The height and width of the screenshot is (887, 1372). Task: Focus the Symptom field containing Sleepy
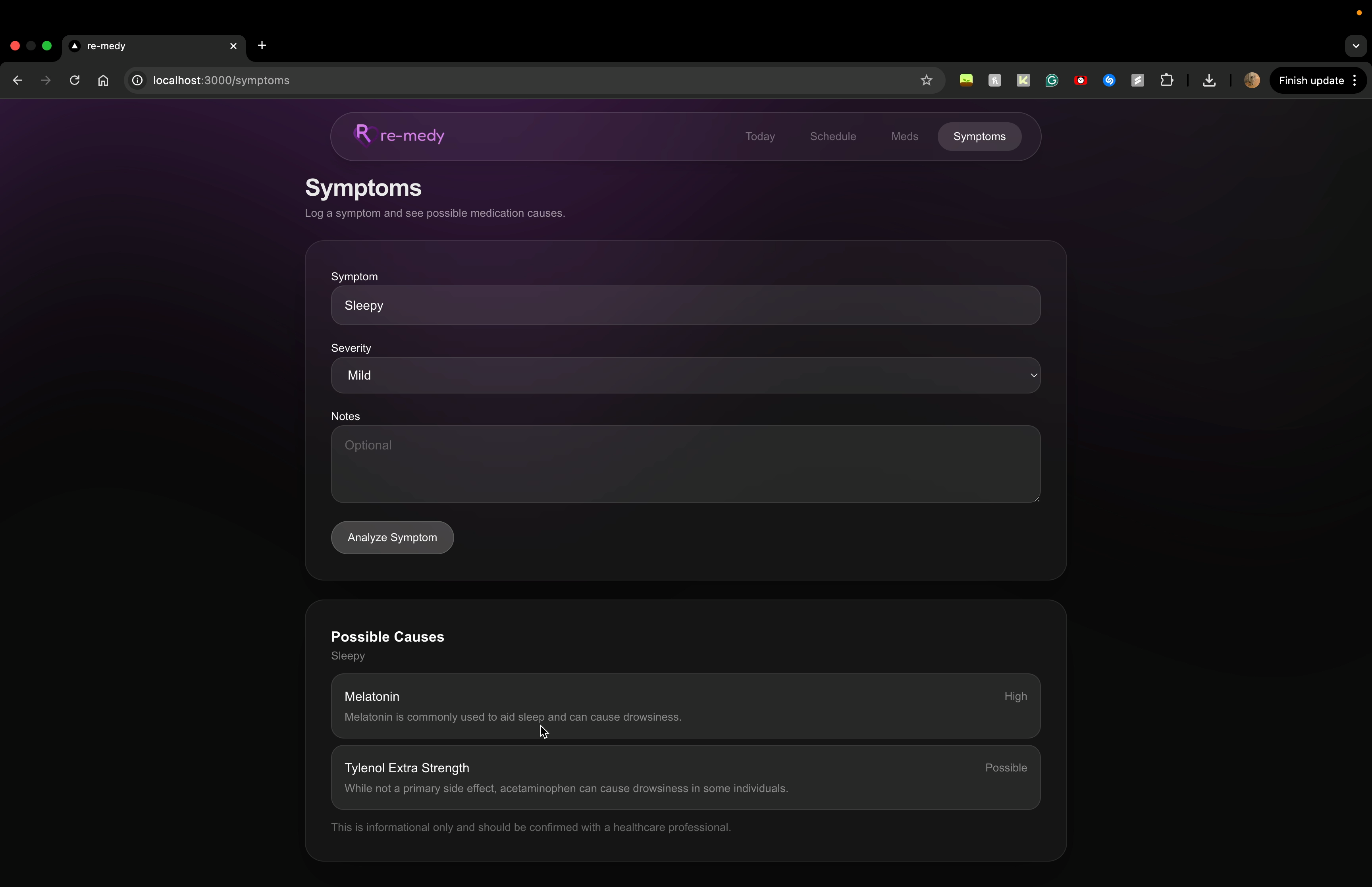pyautogui.click(x=685, y=305)
